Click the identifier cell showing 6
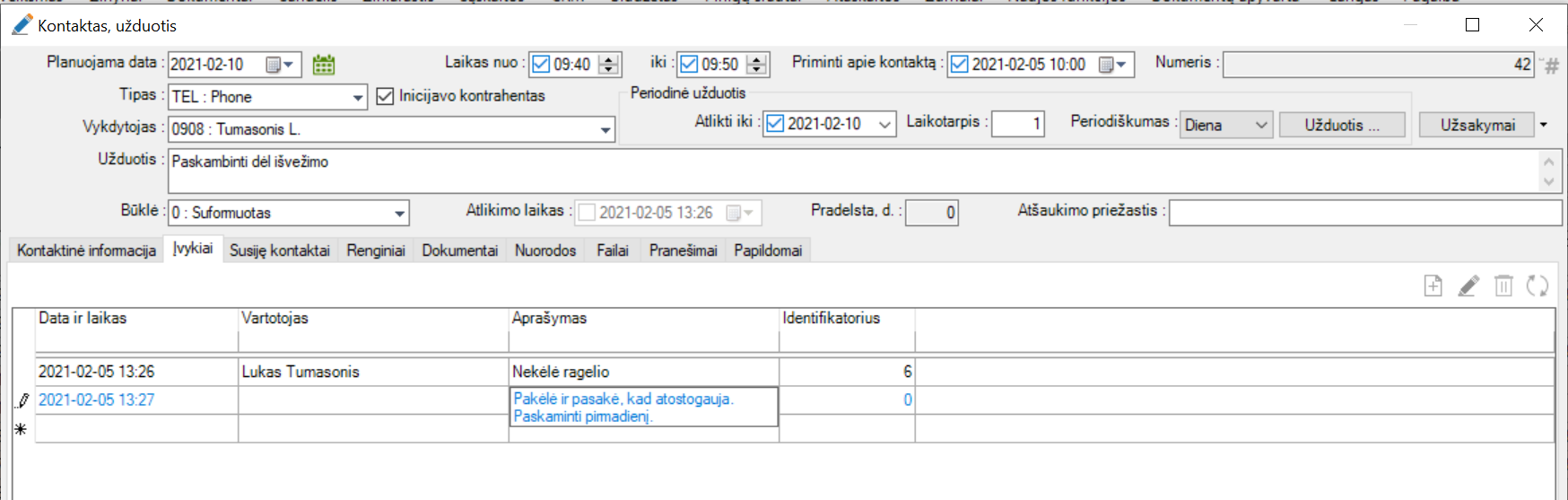The image size is (1568, 500). (x=847, y=372)
